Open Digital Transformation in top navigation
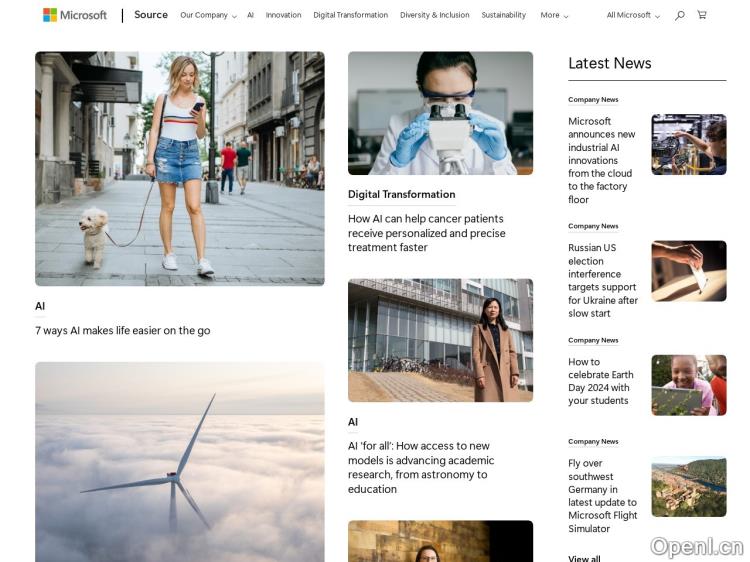The width and height of the screenshot is (750, 562). click(350, 16)
